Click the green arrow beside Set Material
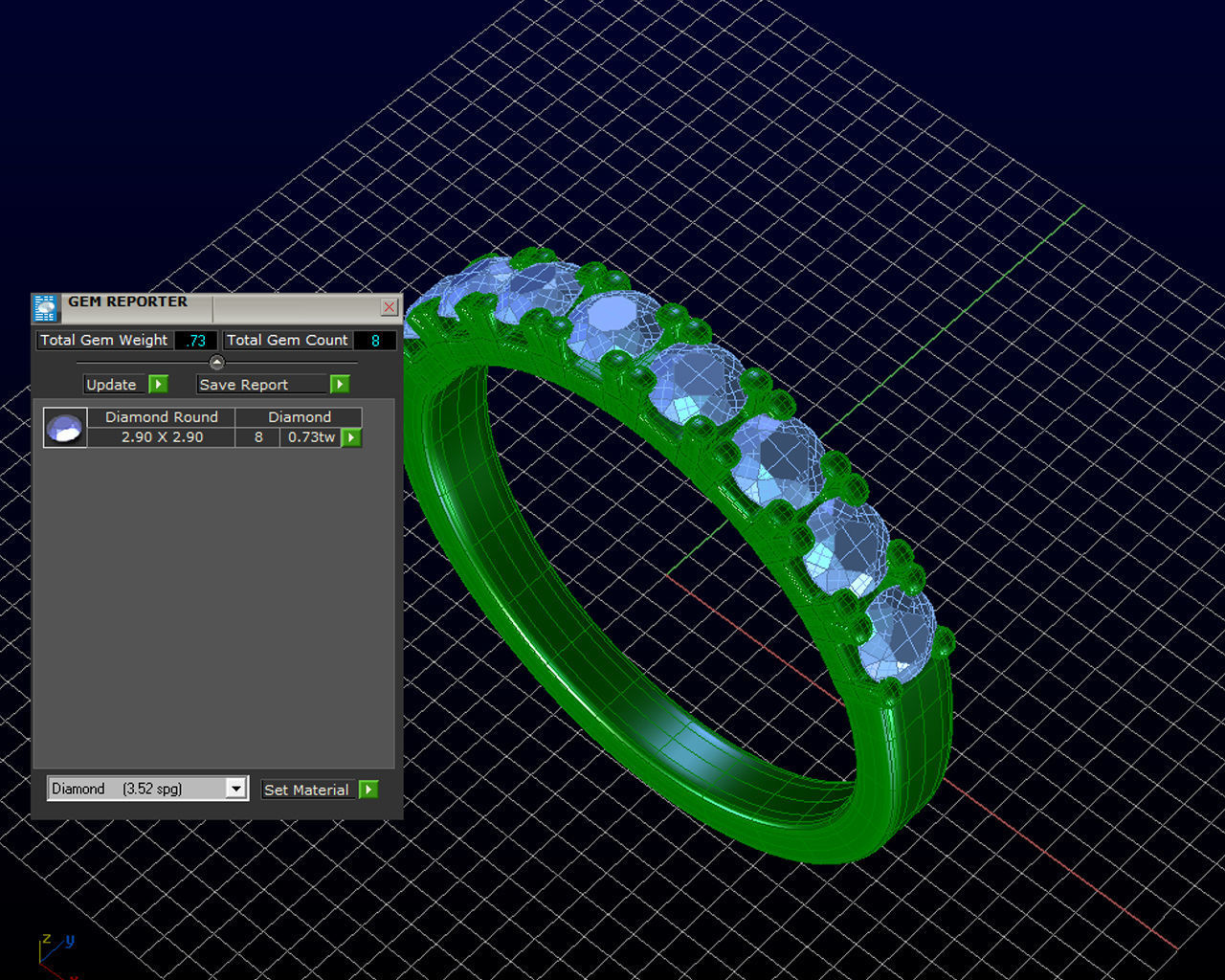This screenshot has height=980, width=1225. click(x=368, y=789)
